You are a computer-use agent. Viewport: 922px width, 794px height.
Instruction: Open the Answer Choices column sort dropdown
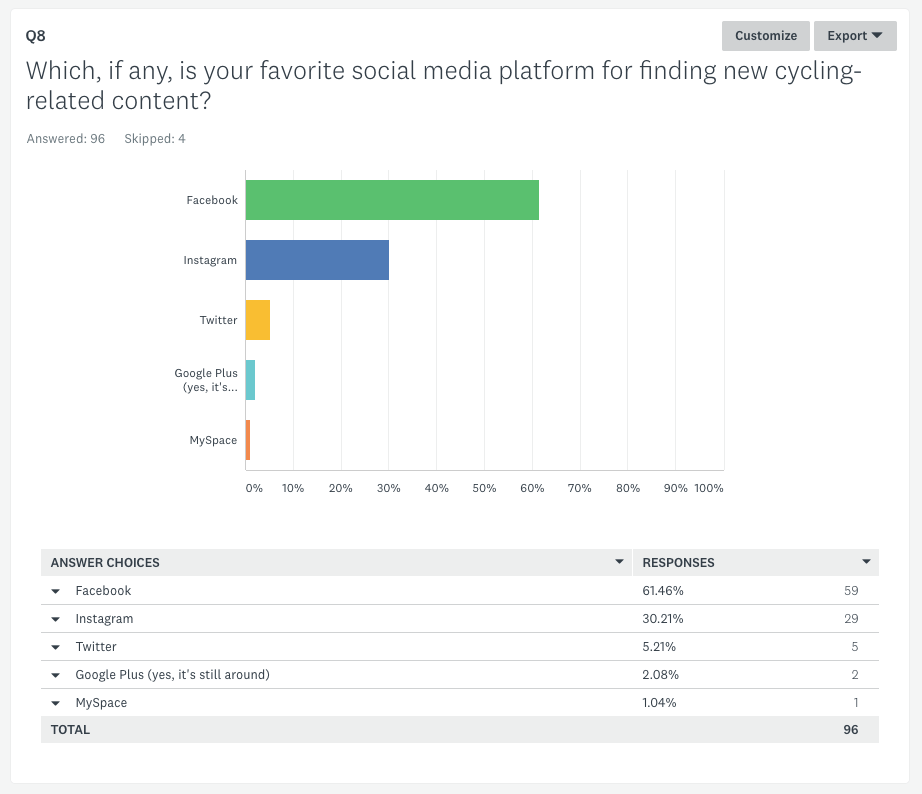coord(620,562)
